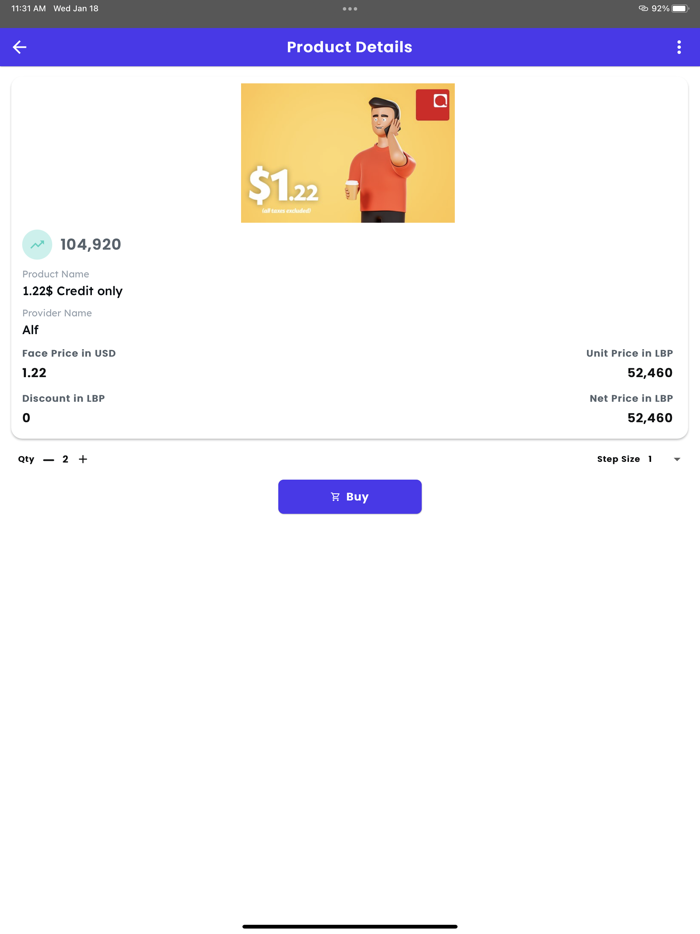Screen dimensions: 700x934
Task: Tap the back arrow in the header
Action: tap(19, 47)
